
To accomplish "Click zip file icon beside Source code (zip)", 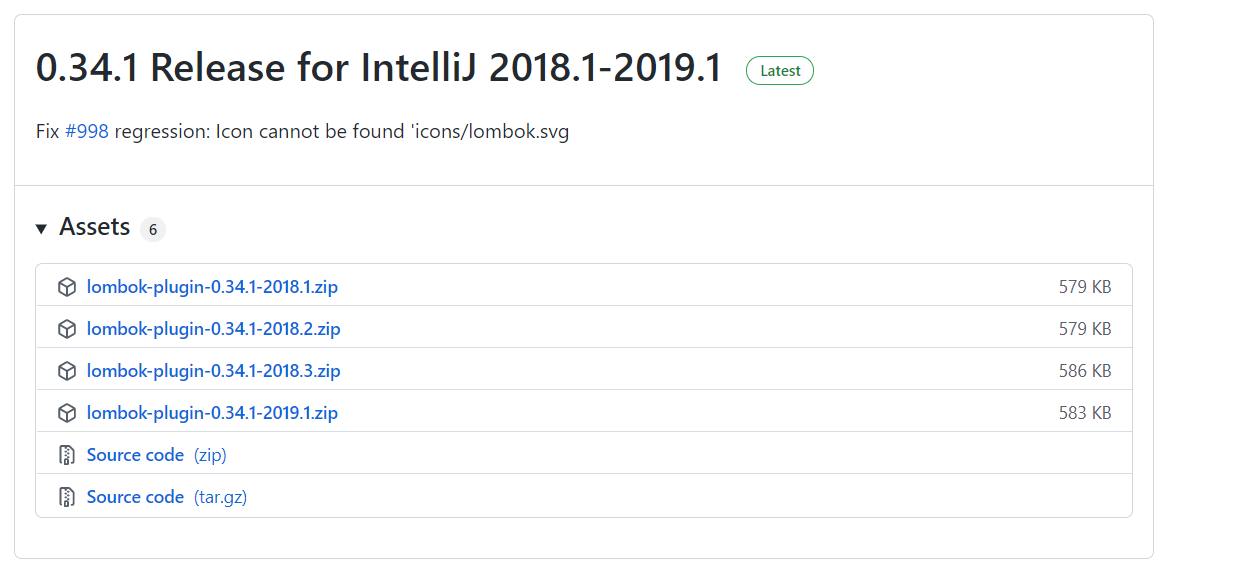I will [x=67, y=455].
